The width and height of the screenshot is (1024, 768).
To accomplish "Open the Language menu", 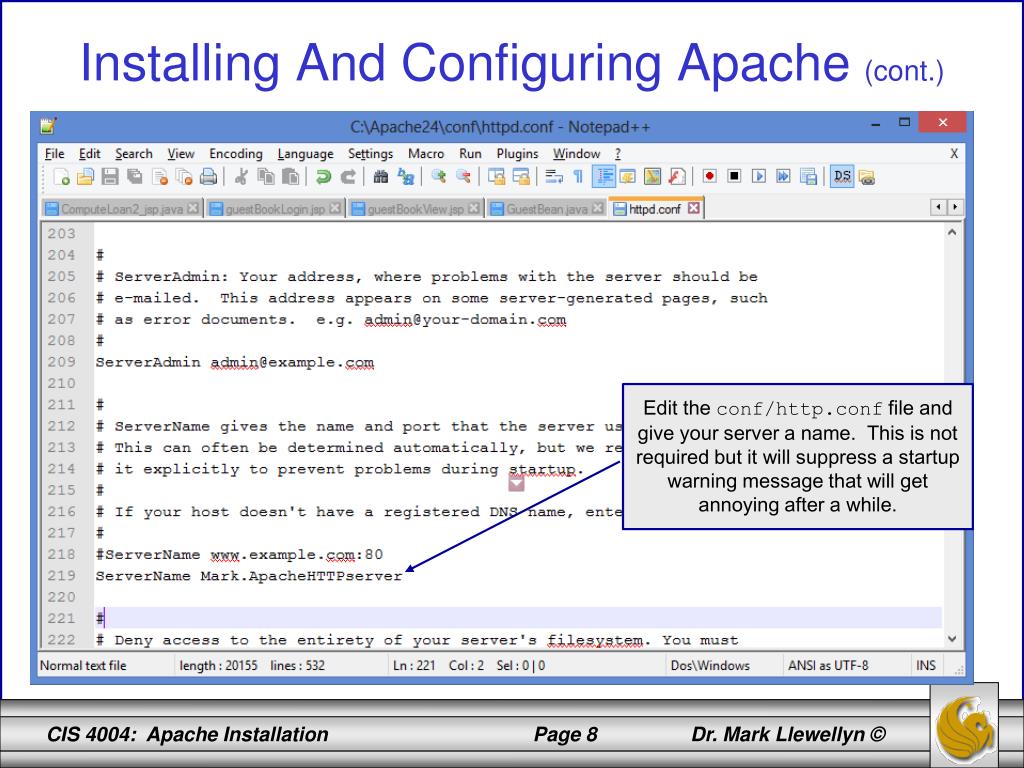I will 306,153.
